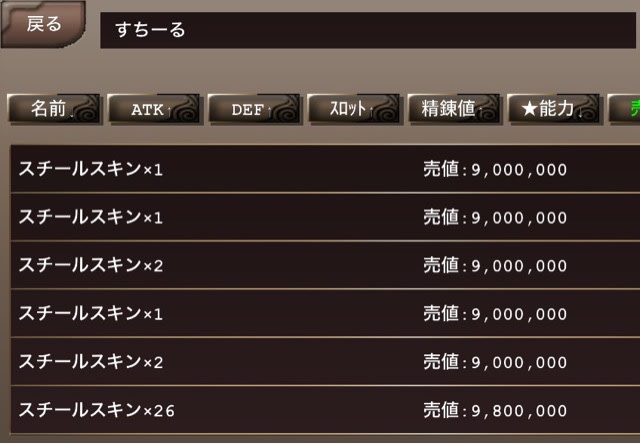Click the star icon in ★能力

(x=529, y=109)
